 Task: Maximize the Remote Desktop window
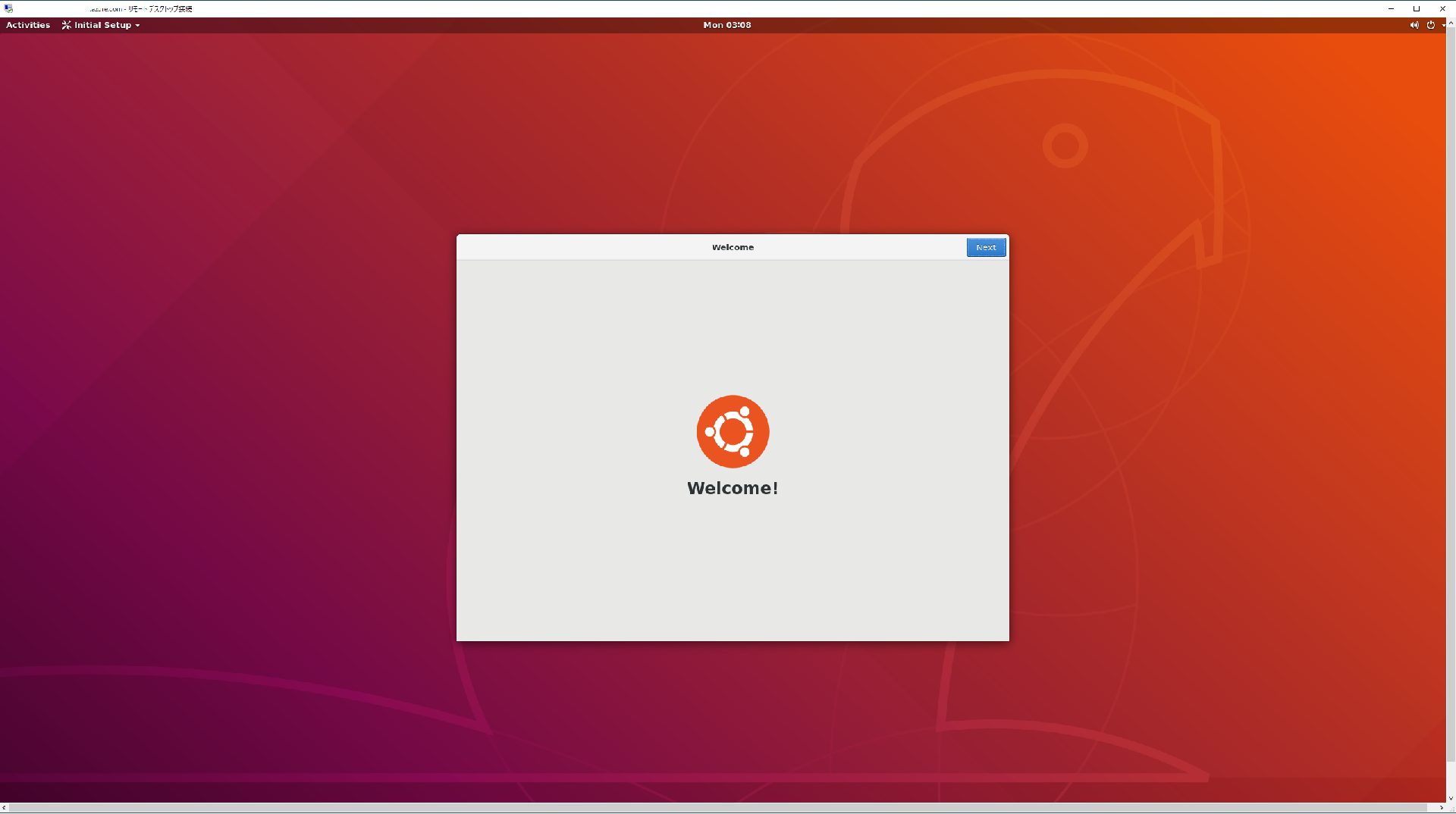coord(1416,8)
